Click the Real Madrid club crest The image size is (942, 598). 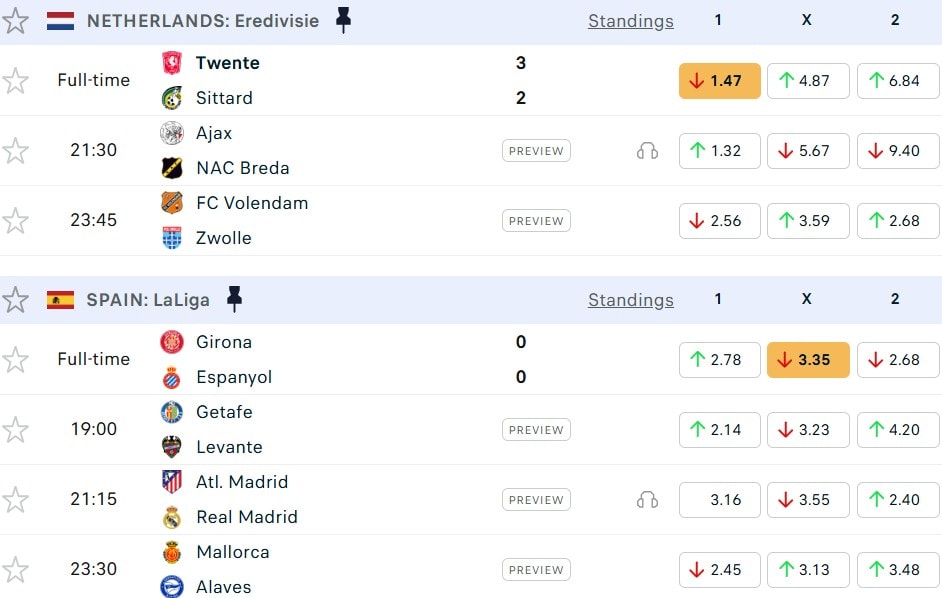(x=172, y=517)
